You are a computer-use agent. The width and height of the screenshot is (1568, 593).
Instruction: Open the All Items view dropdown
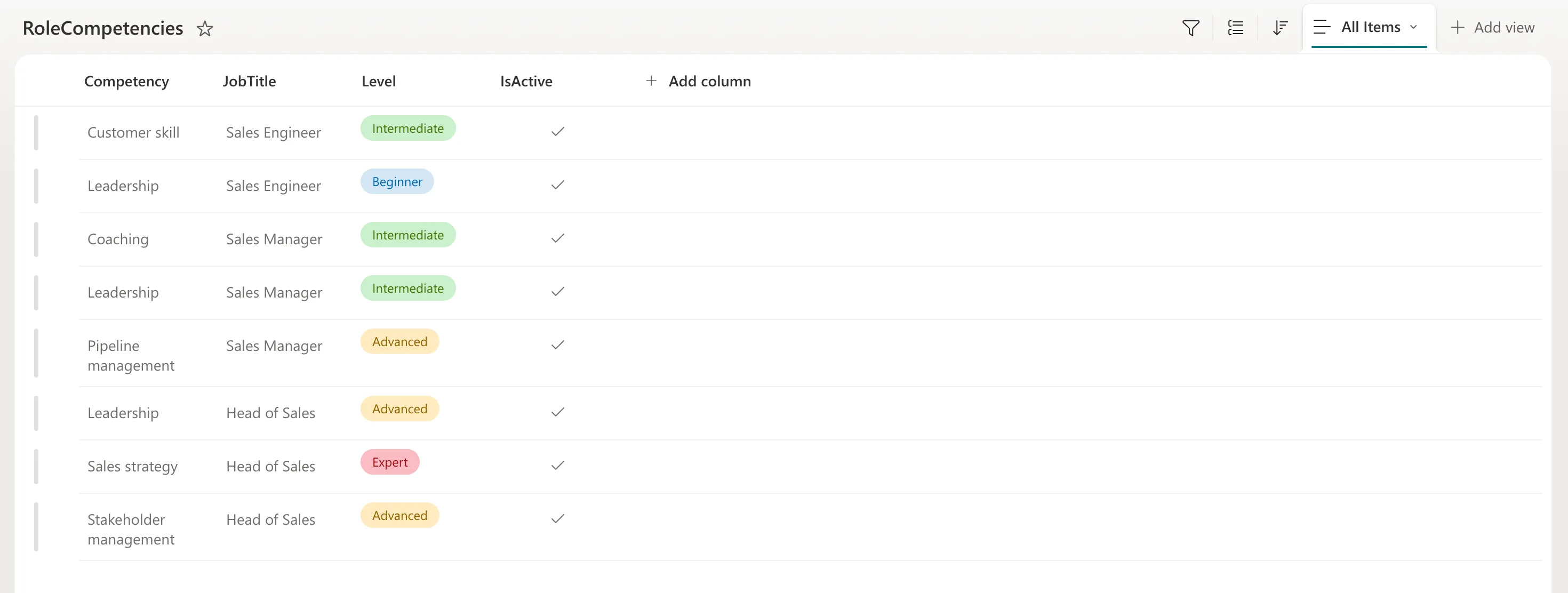click(x=1369, y=27)
